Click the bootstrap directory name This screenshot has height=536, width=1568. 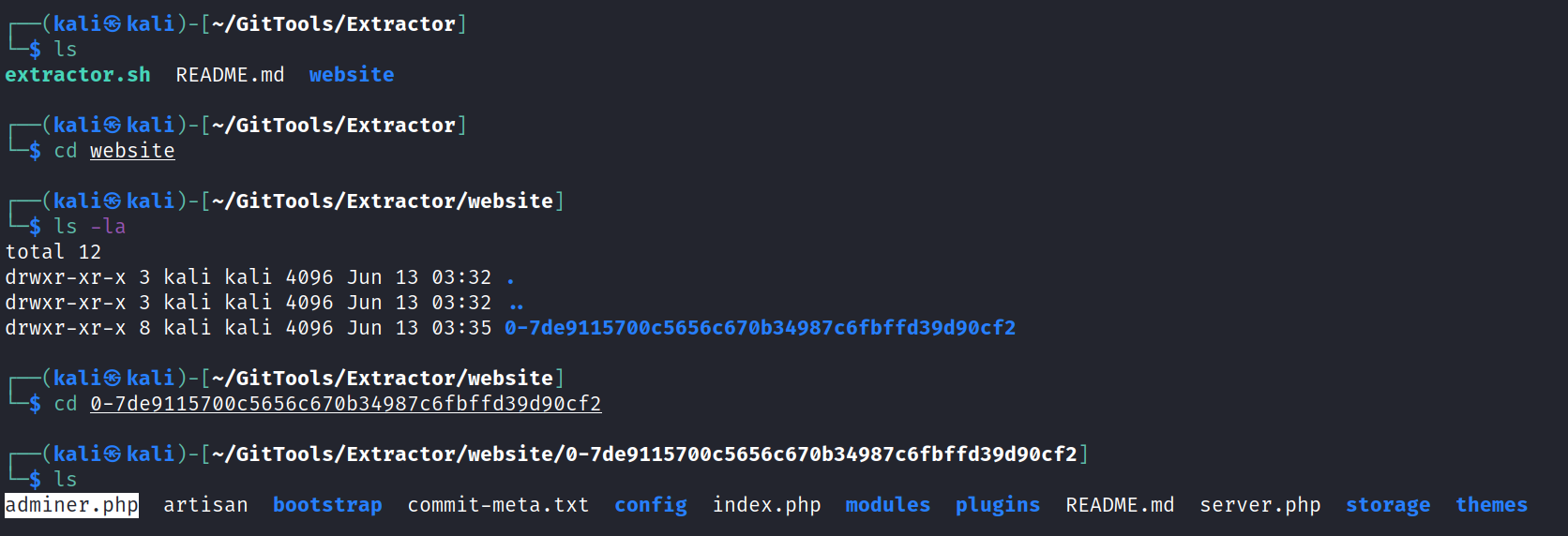tap(327, 505)
